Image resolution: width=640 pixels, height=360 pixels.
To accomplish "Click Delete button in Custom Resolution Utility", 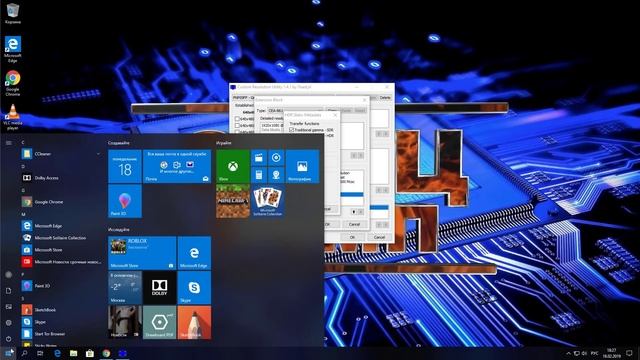I will [x=385, y=98].
